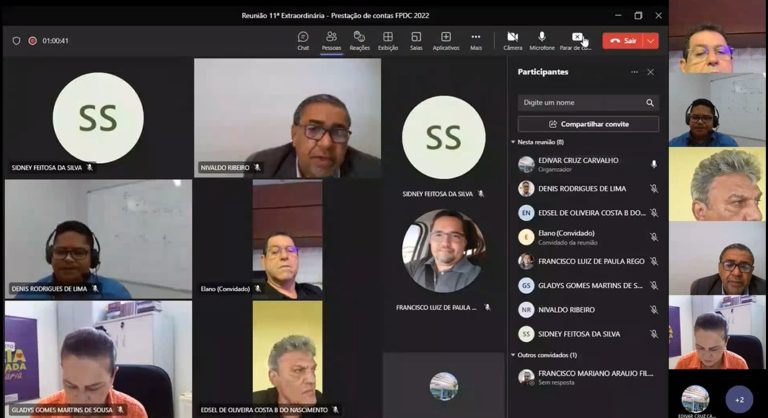Click muted mic icon beside NIVALDO RIBEIRO list entry
This screenshot has width=768, height=418.
coord(653,310)
